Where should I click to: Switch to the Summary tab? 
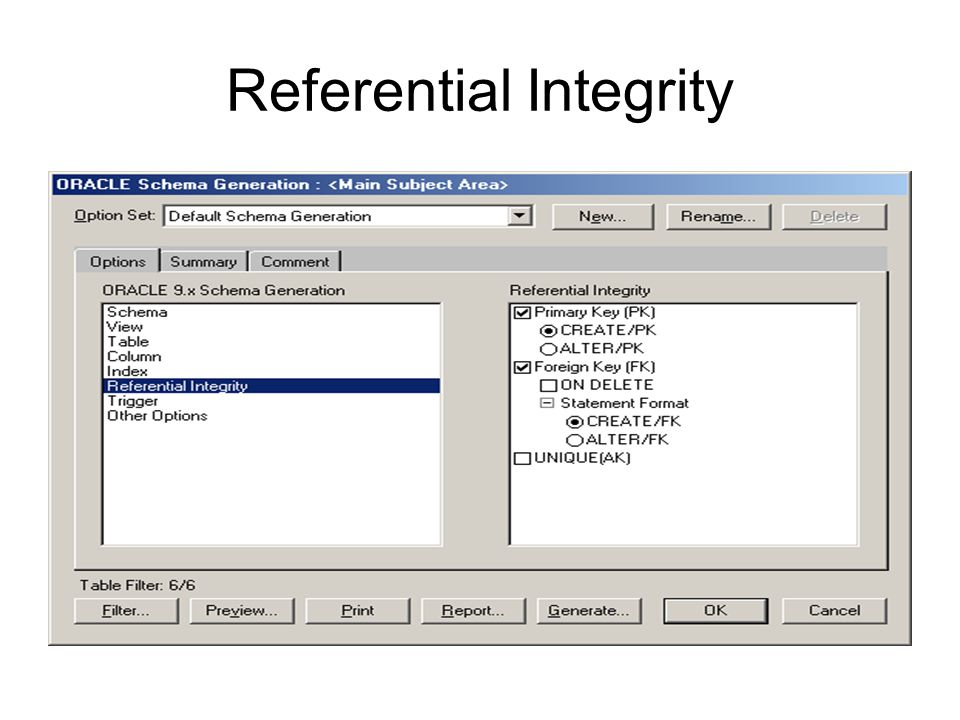(x=203, y=261)
